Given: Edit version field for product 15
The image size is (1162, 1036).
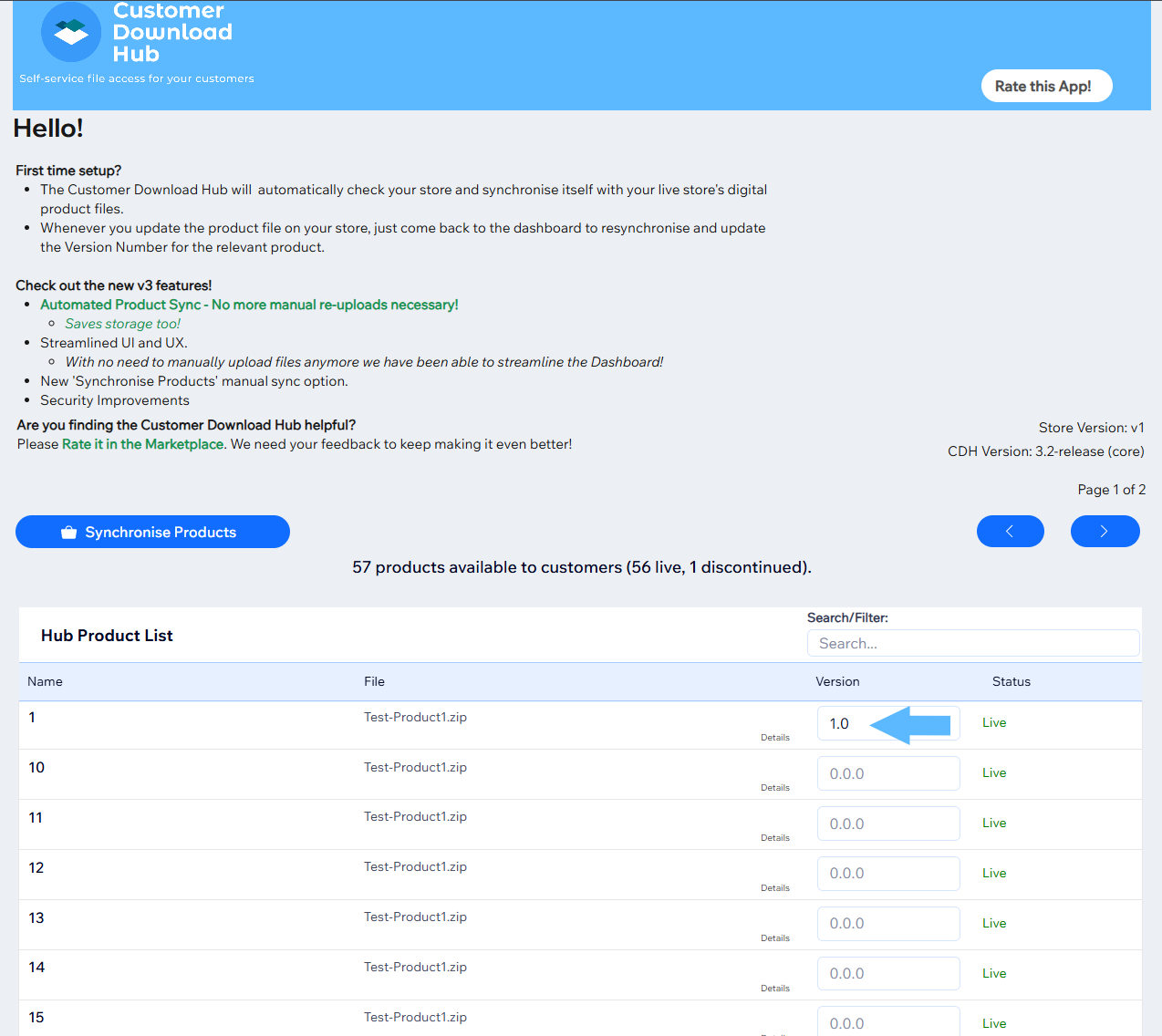Looking at the screenshot, I should pyautogui.click(x=888, y=1021).
